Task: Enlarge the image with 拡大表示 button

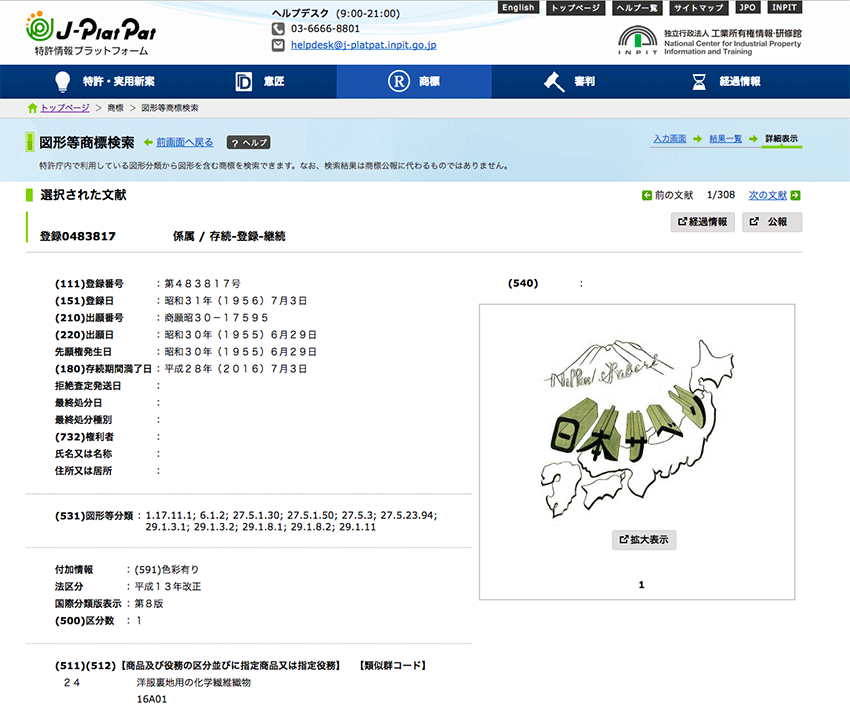Action: pos(644,540)
